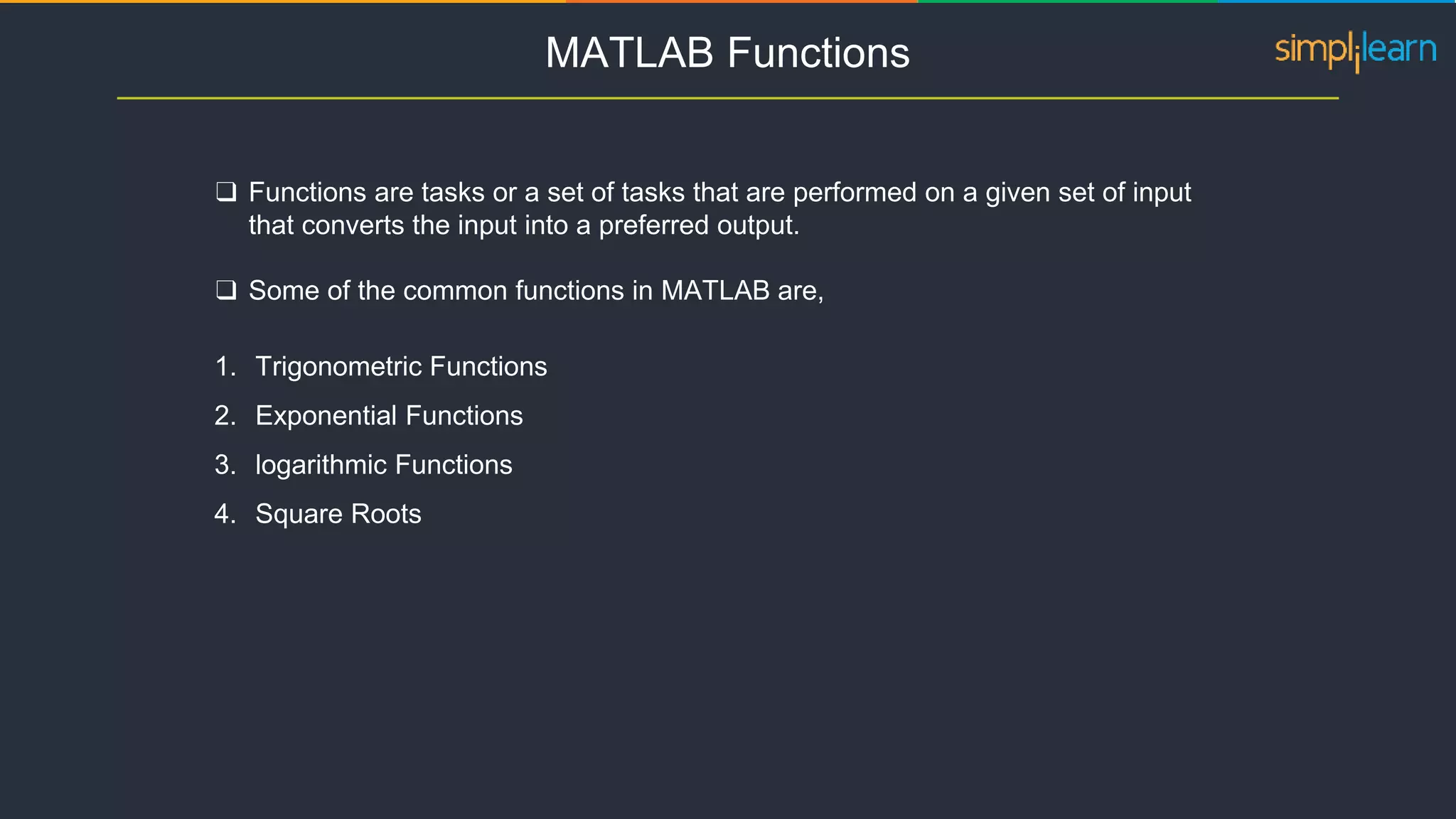
Task: Click the "logarithmic Functions" list item
Action: (x=383, y=465)
